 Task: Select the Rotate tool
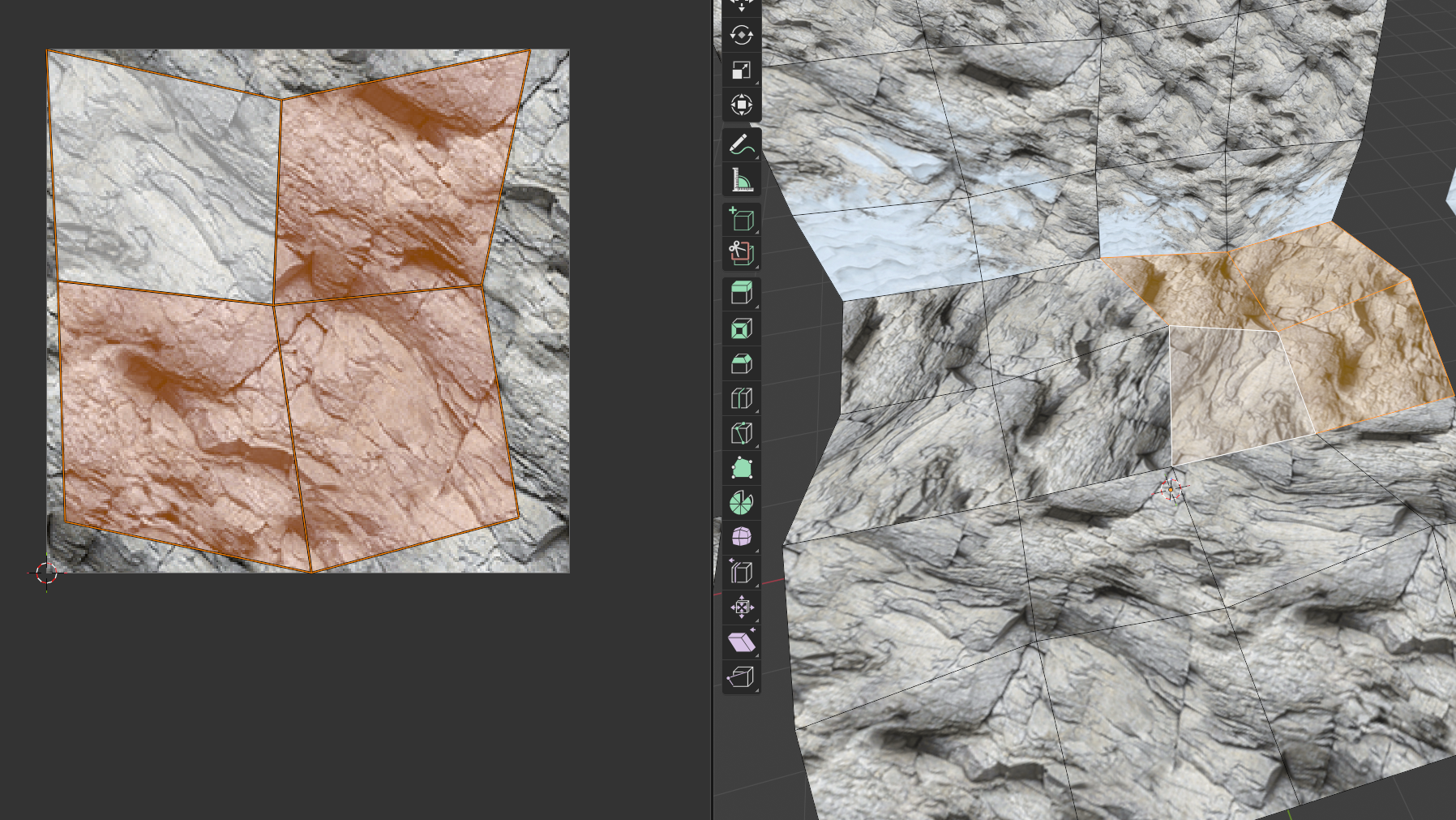pyautogui.click(x=741, y=36)
